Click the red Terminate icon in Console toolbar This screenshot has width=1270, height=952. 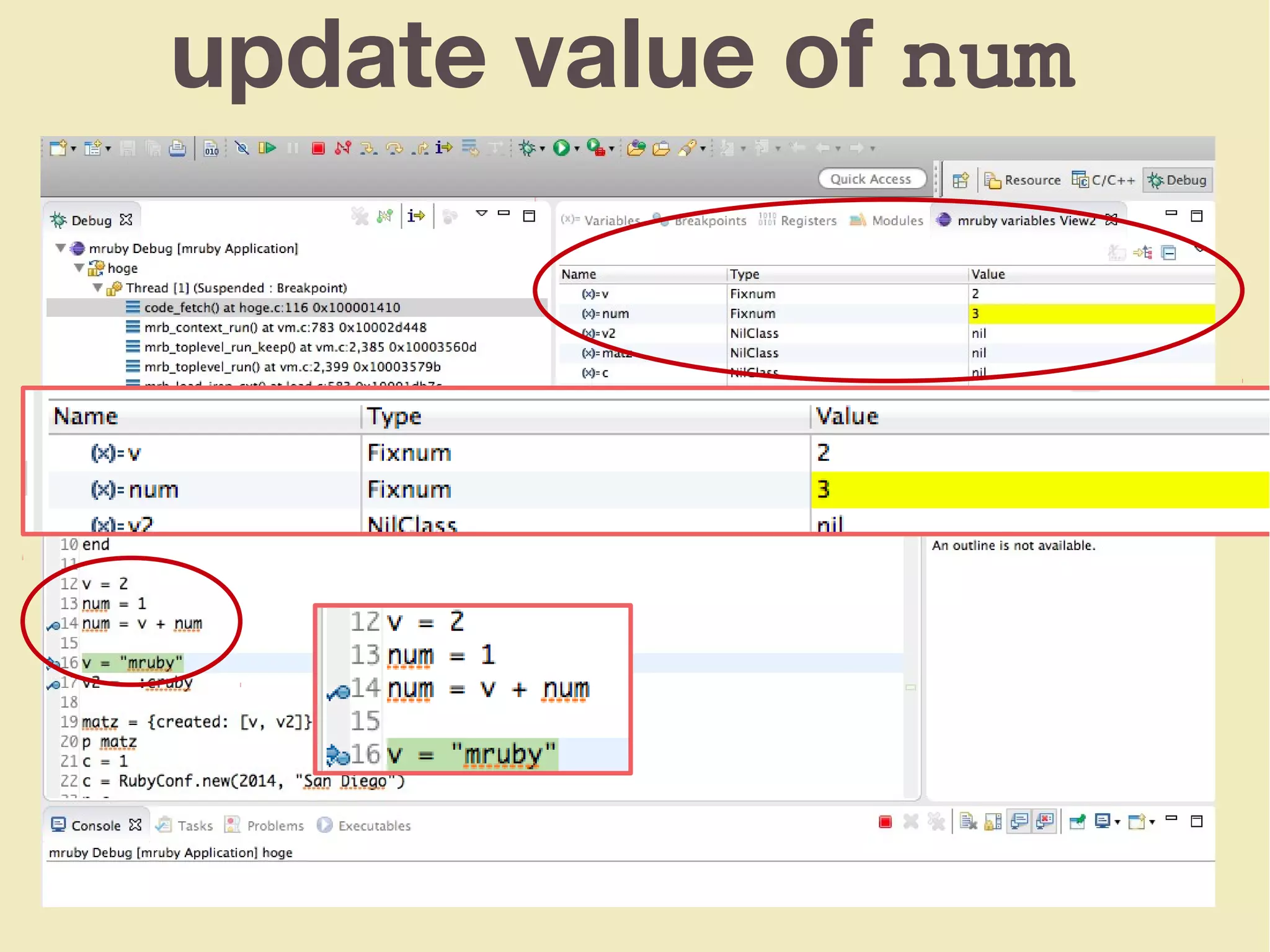(885, 822)
